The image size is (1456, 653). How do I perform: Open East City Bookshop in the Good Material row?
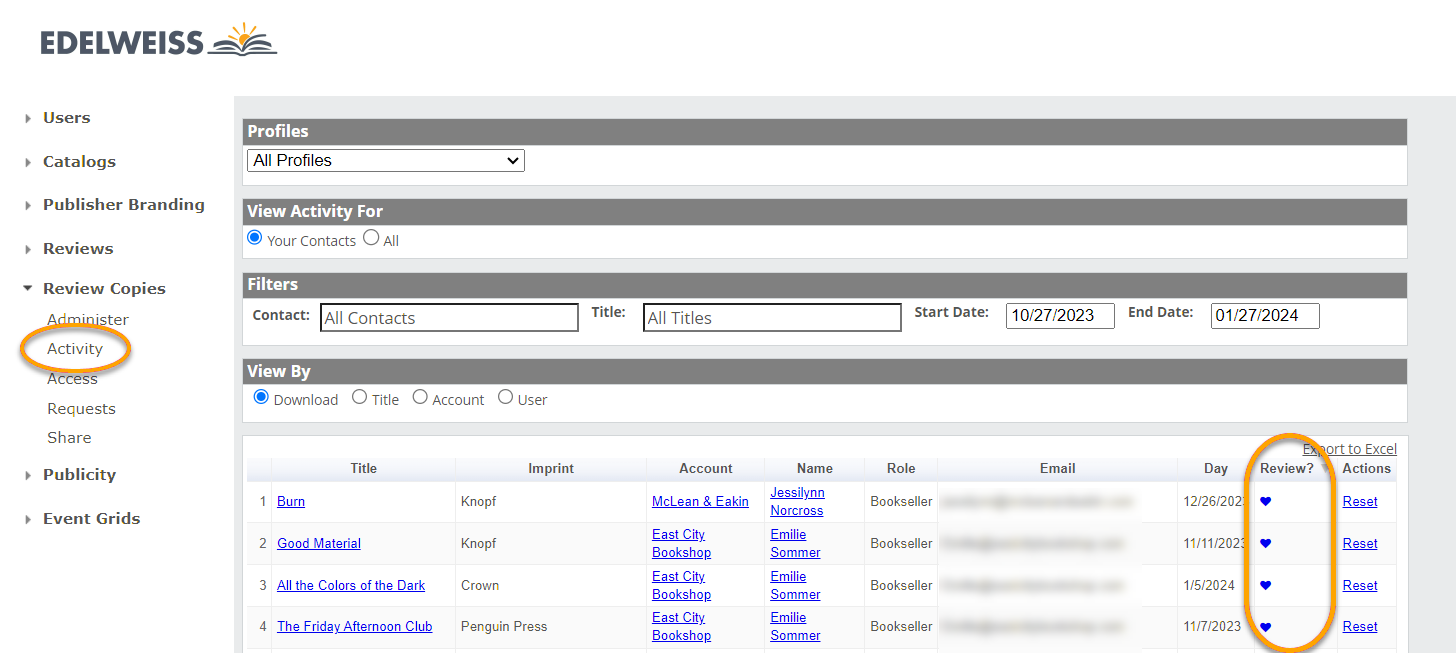(681, 544)
